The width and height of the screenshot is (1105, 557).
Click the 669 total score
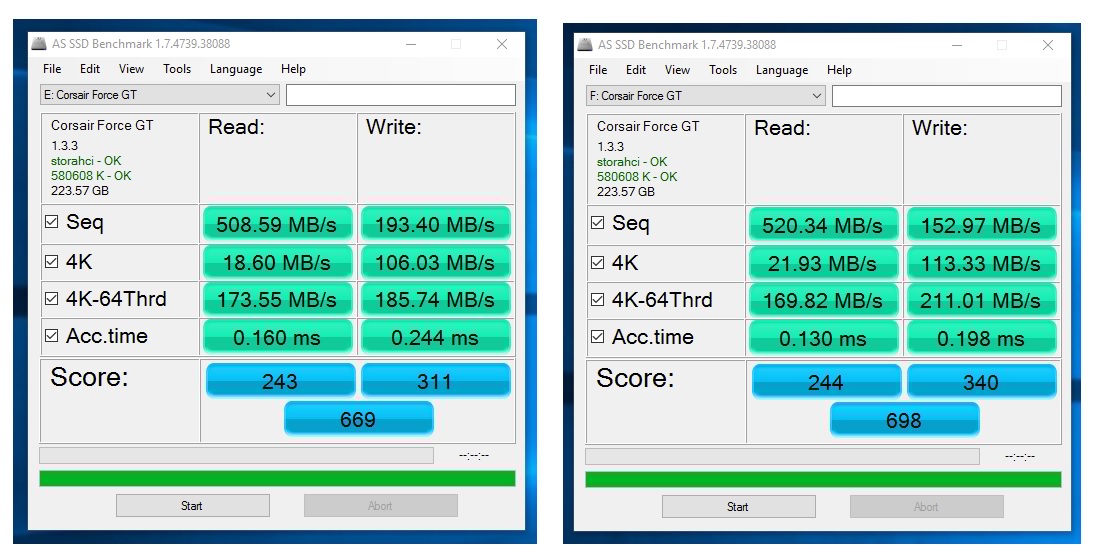click(x=359, y=419)
